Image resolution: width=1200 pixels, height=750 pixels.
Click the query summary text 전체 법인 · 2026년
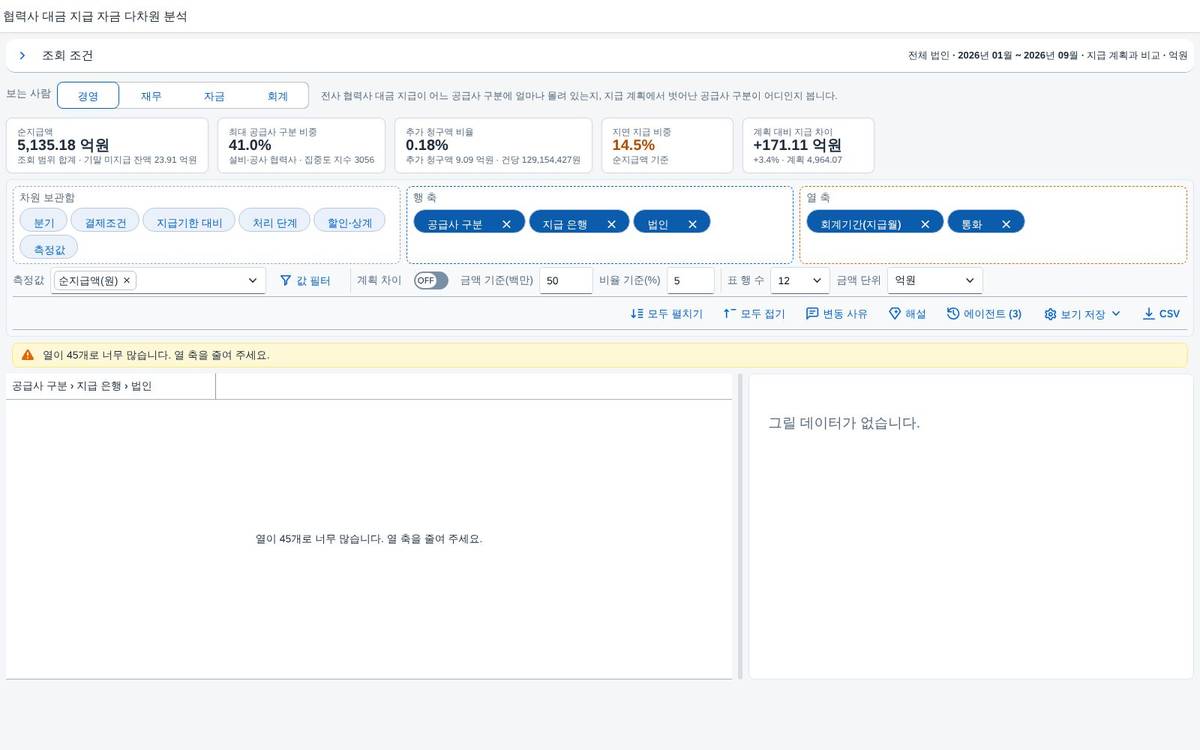coord(1047,56)
